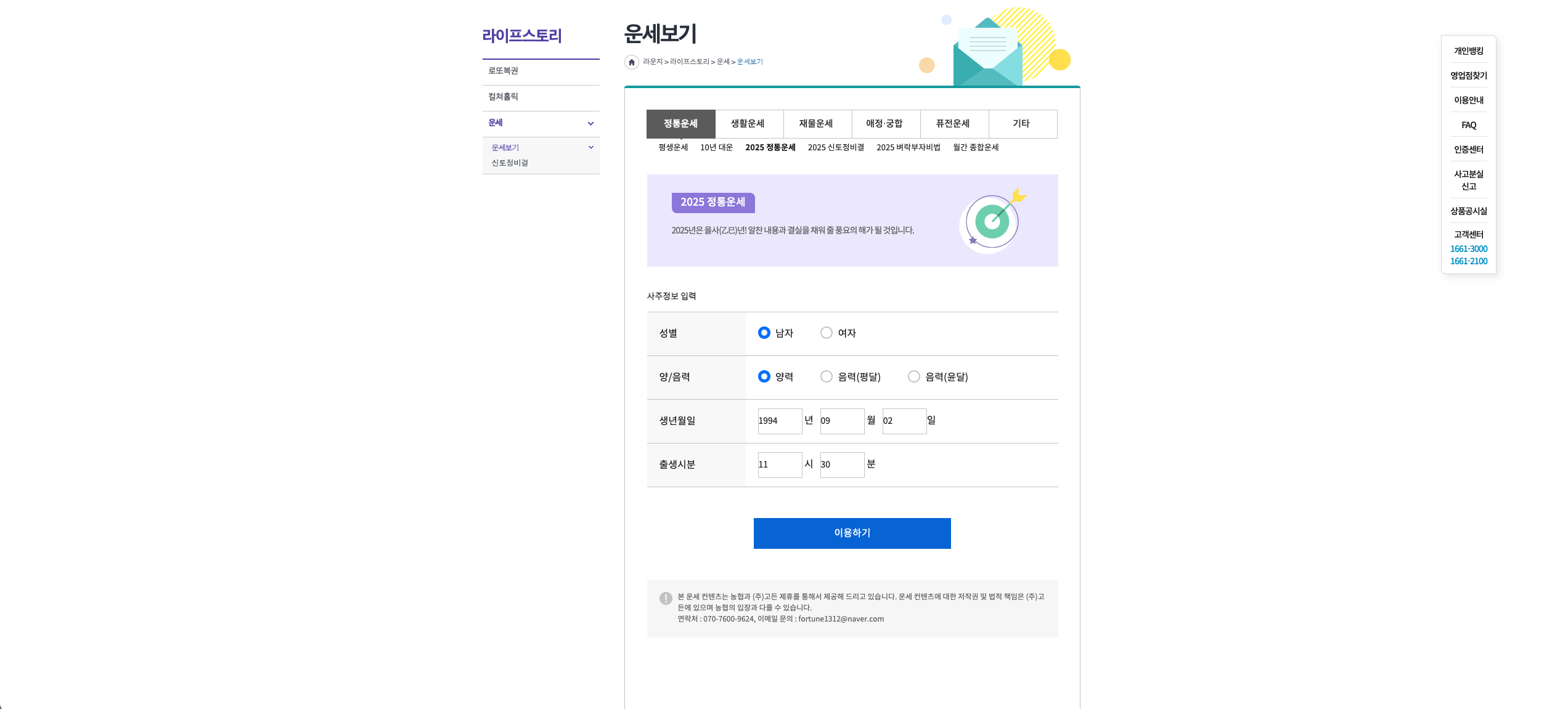
Task: Select the 음력(윤달) calendar option
Action: [914, 376]
